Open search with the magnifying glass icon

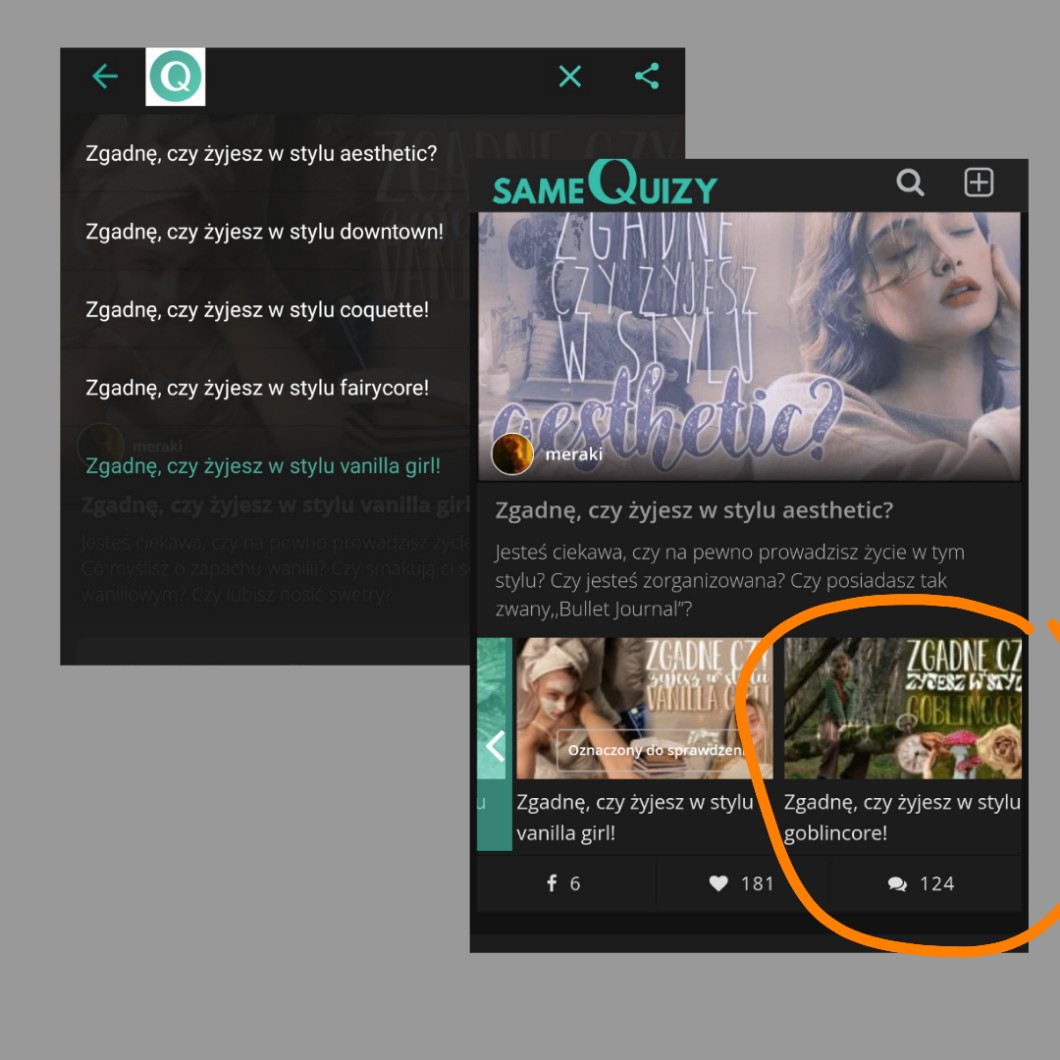pyautogui.click(x=910, y=183)
